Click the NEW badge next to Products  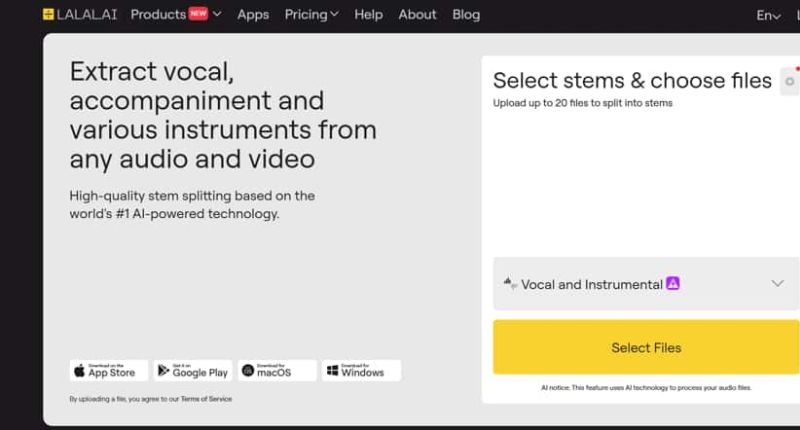tap(198, 14)
